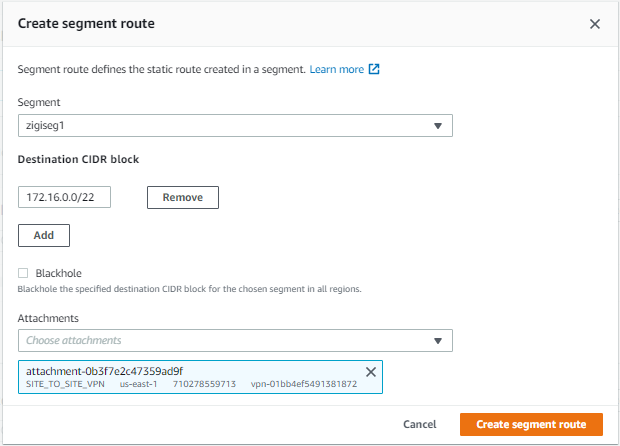Click the 710278559713 account ID text
The width and height of the screenshot is (620, 446).
click(x=204, y=384)
